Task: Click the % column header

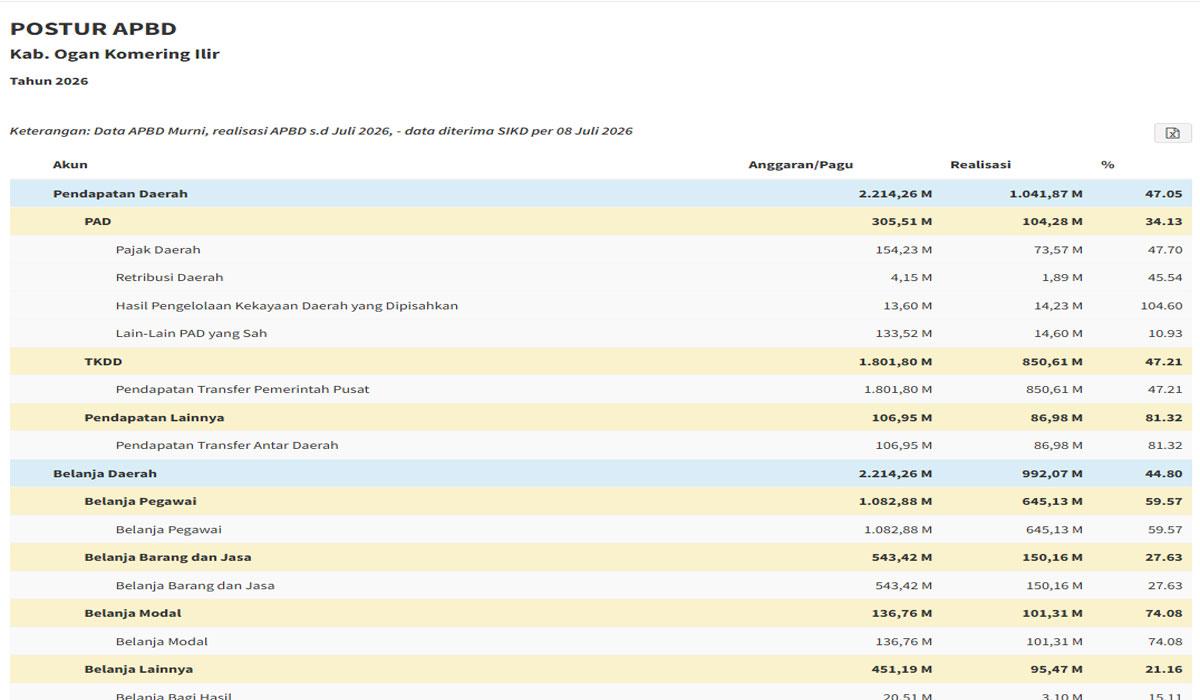Action: pos(1108,165)
